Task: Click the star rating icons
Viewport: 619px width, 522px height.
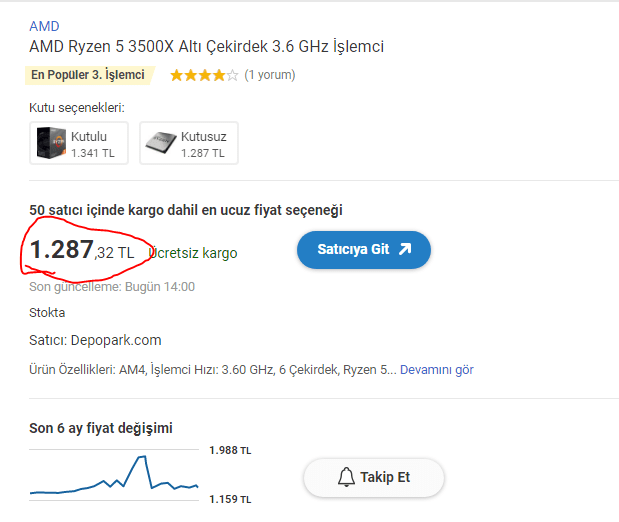Action: coord(204,75)
